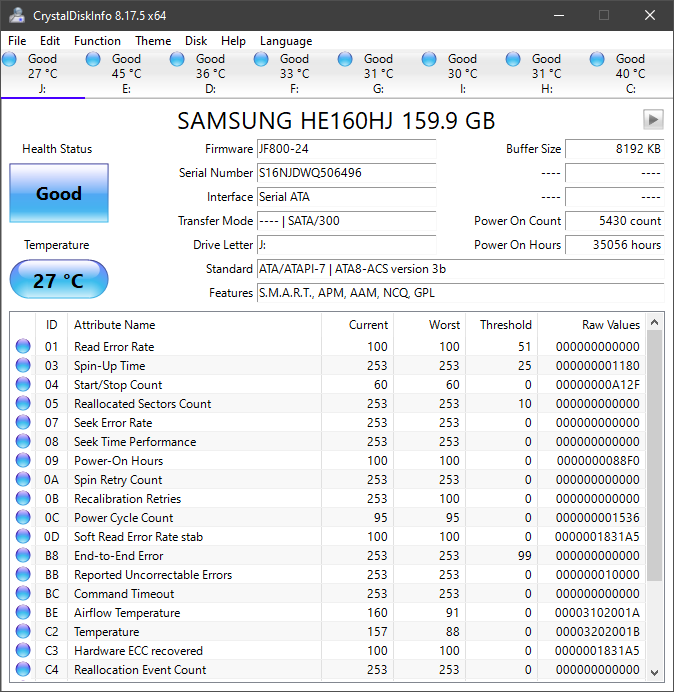Screen dimensions: 674x692
Task: Minimize the CrystalDiskInfo window
Action: coord(559,15)
